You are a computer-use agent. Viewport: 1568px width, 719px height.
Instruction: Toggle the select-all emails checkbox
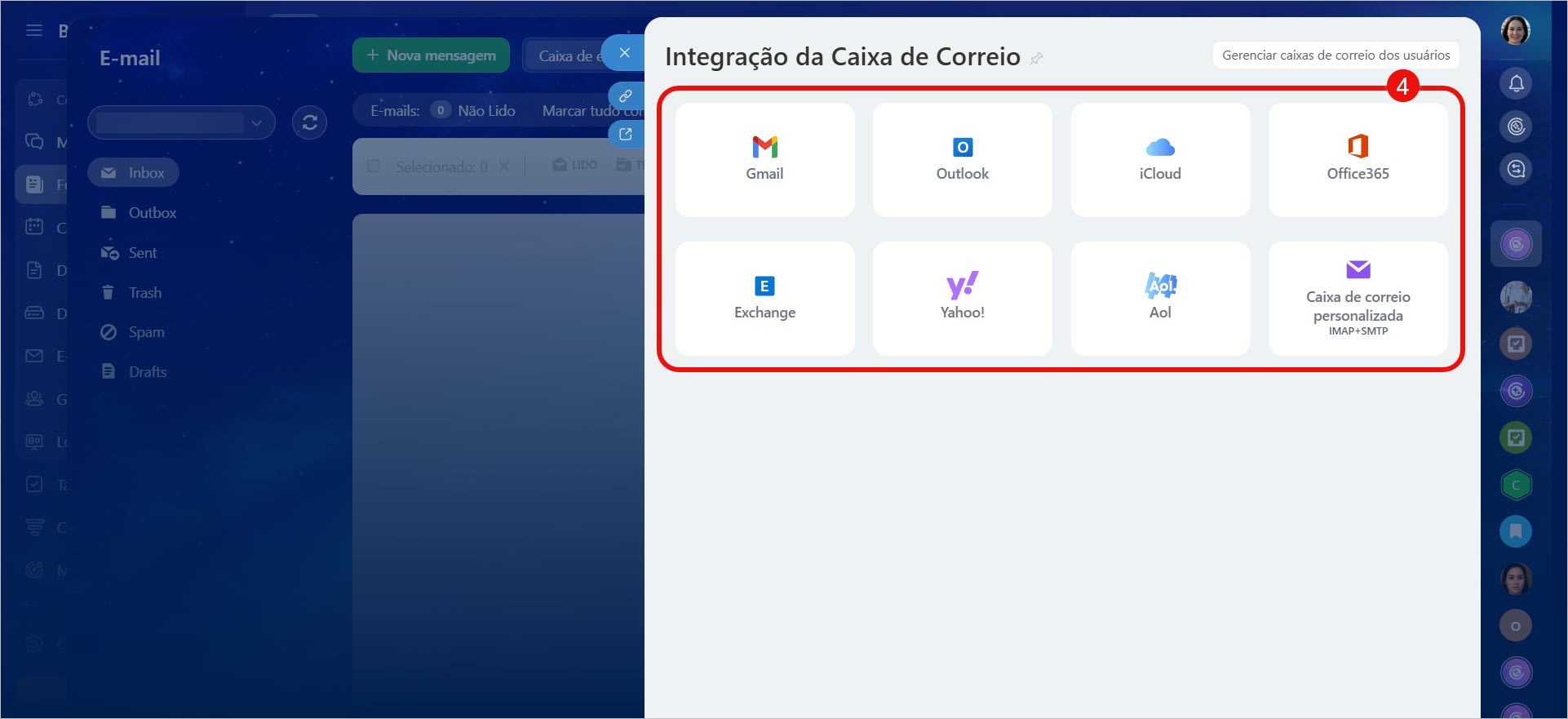[374, 166]
